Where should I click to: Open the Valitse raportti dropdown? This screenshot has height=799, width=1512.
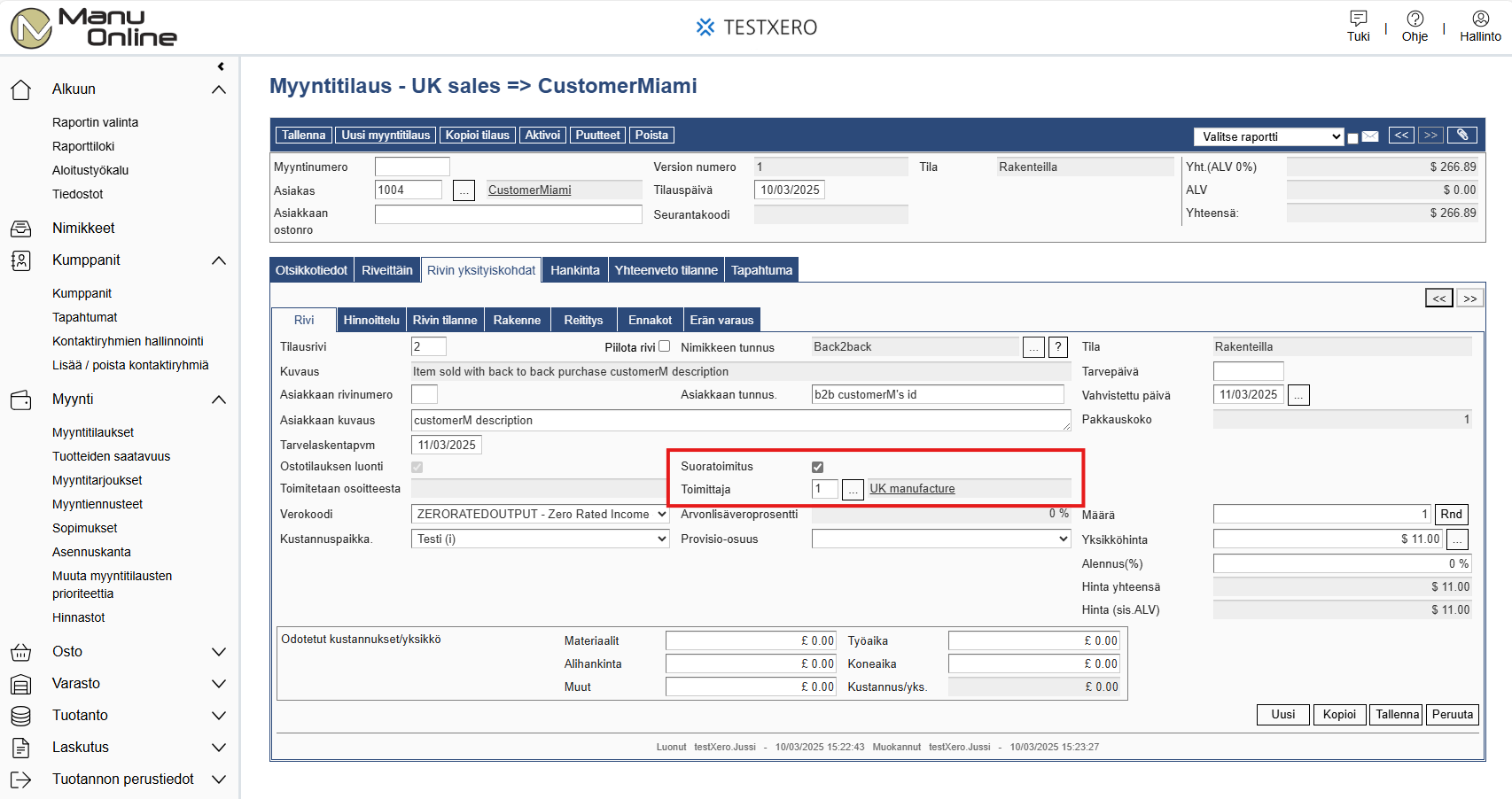[x=1269, y=136]
